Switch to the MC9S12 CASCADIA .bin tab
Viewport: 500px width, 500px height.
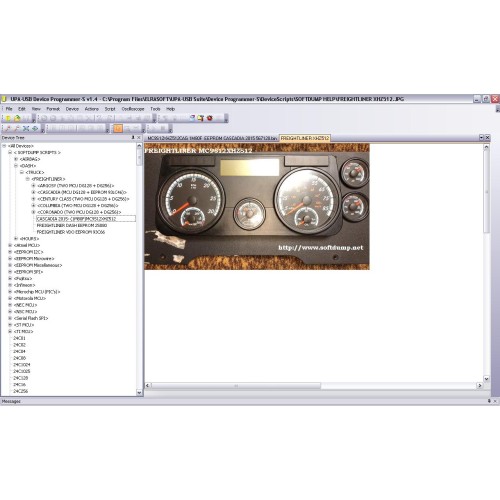click(212, 138)
